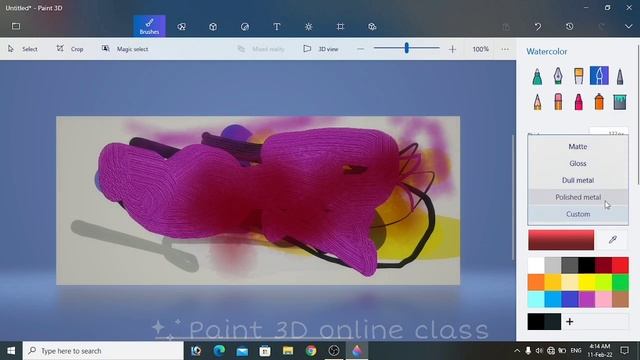This screenshot has width=640, height=360.
Task: Select the Pencil brush
Action: coord(538,102)
